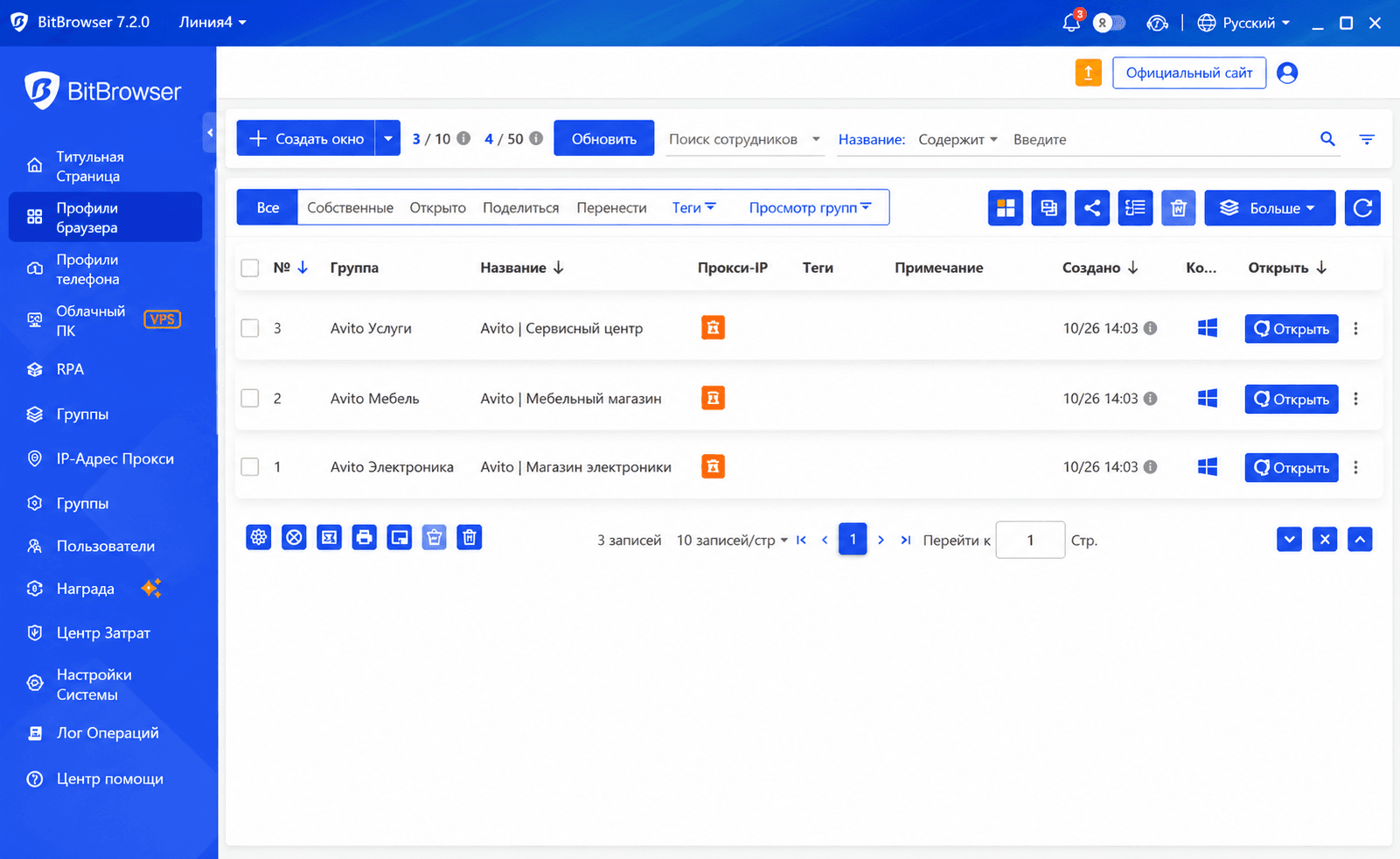The image size is (1400, 859).
Task: Open the Русский language dropdown
Action: [x=1243, y=23]
